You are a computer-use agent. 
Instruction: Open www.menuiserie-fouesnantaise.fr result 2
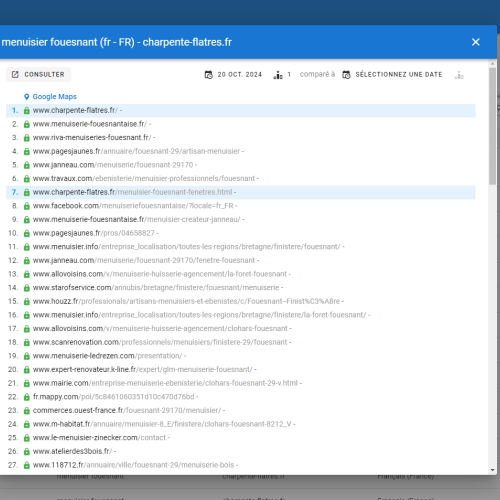pyautogui.click(x=89, y=124)
